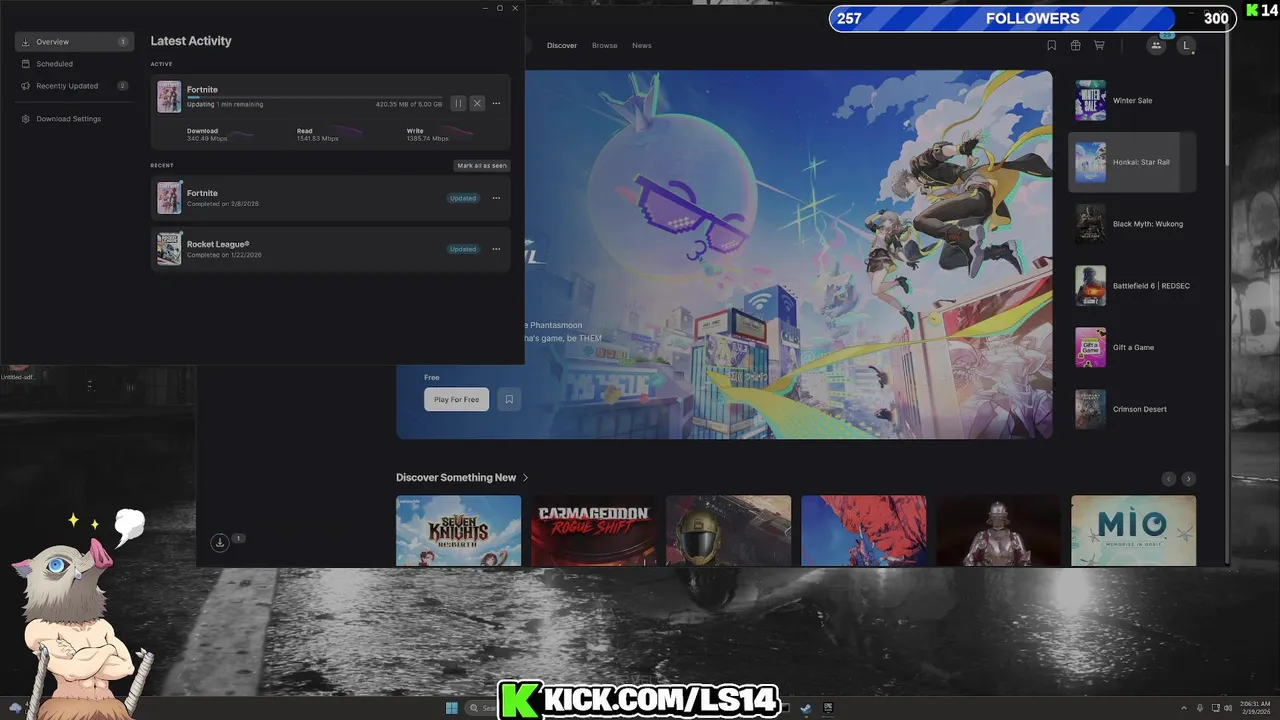Click Mark all as seen
Image resolution: width=1280 pixels, height=720 pixels.
tap(482, 166)
